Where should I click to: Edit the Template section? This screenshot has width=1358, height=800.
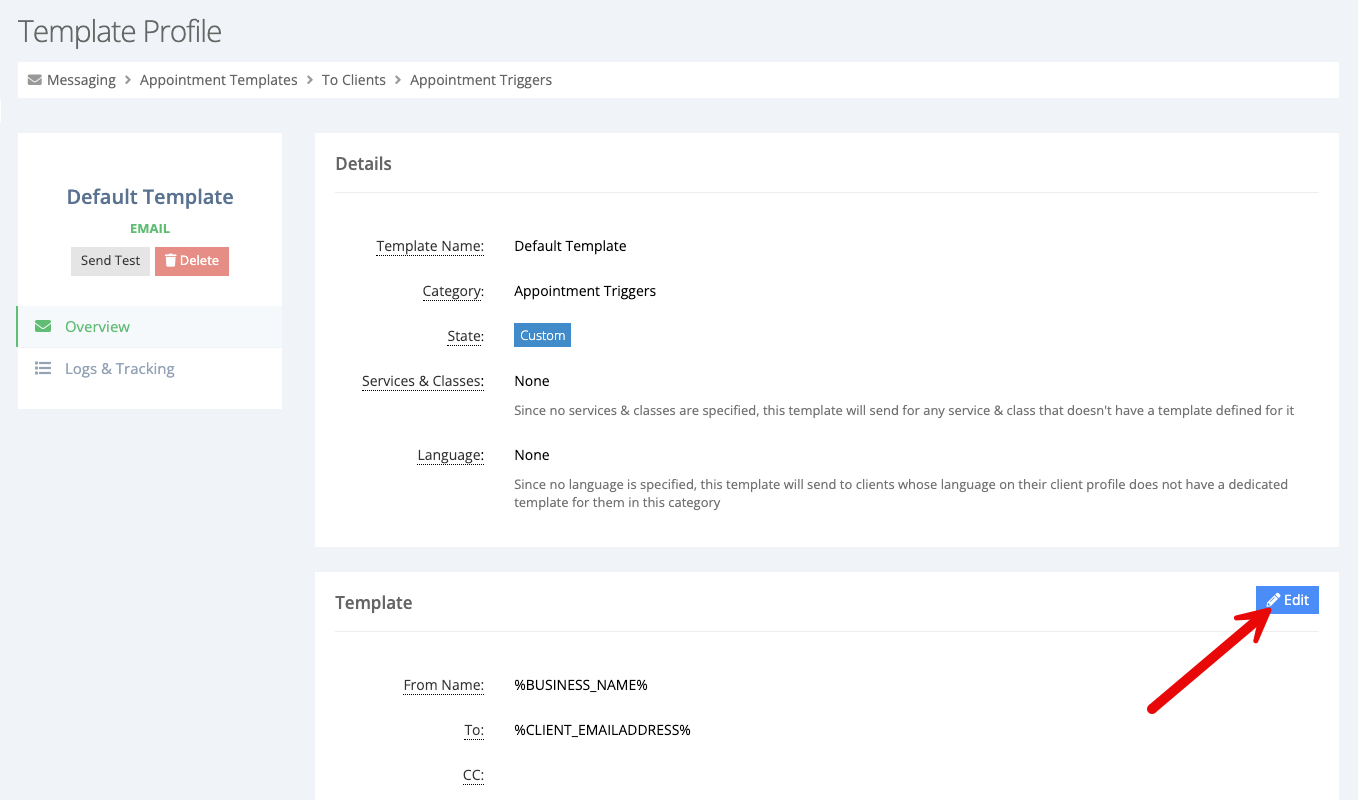click(1288, 600)
